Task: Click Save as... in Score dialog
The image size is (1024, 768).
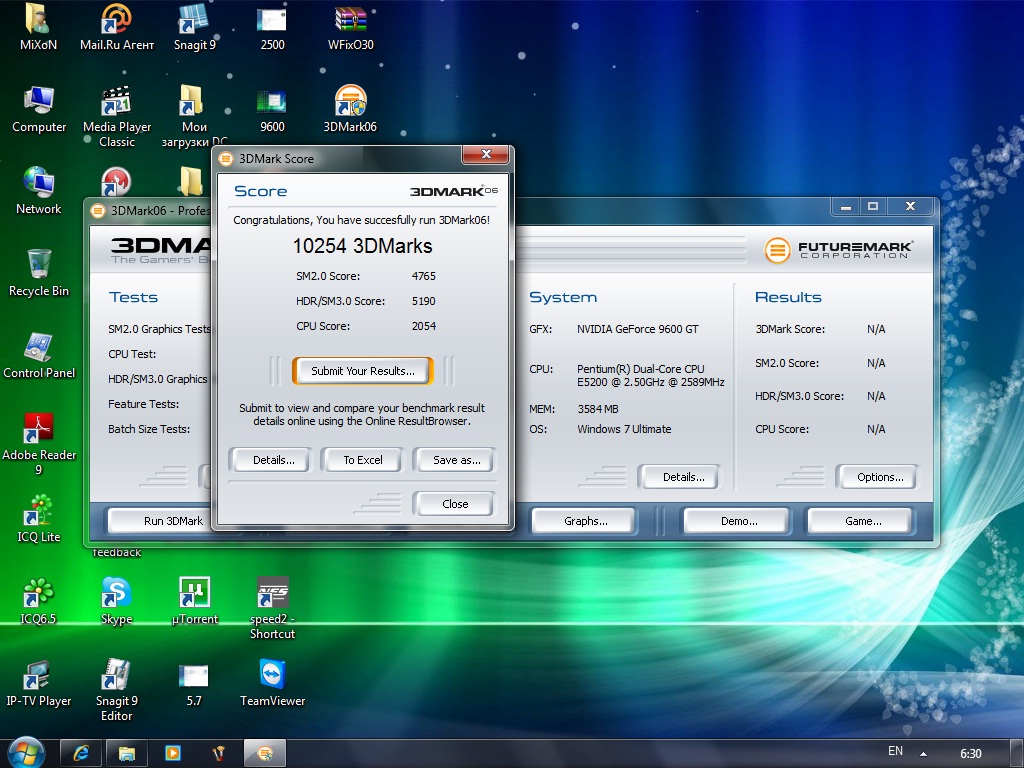Action: tap(456, 460)
